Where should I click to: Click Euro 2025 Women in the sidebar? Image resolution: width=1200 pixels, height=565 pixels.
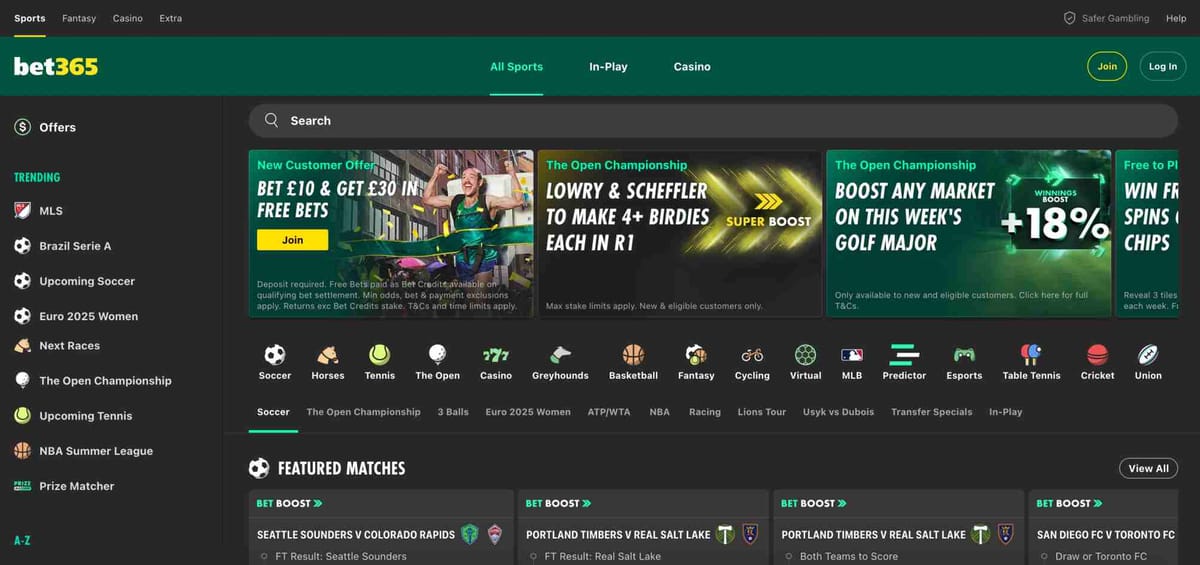coord(89,316)
